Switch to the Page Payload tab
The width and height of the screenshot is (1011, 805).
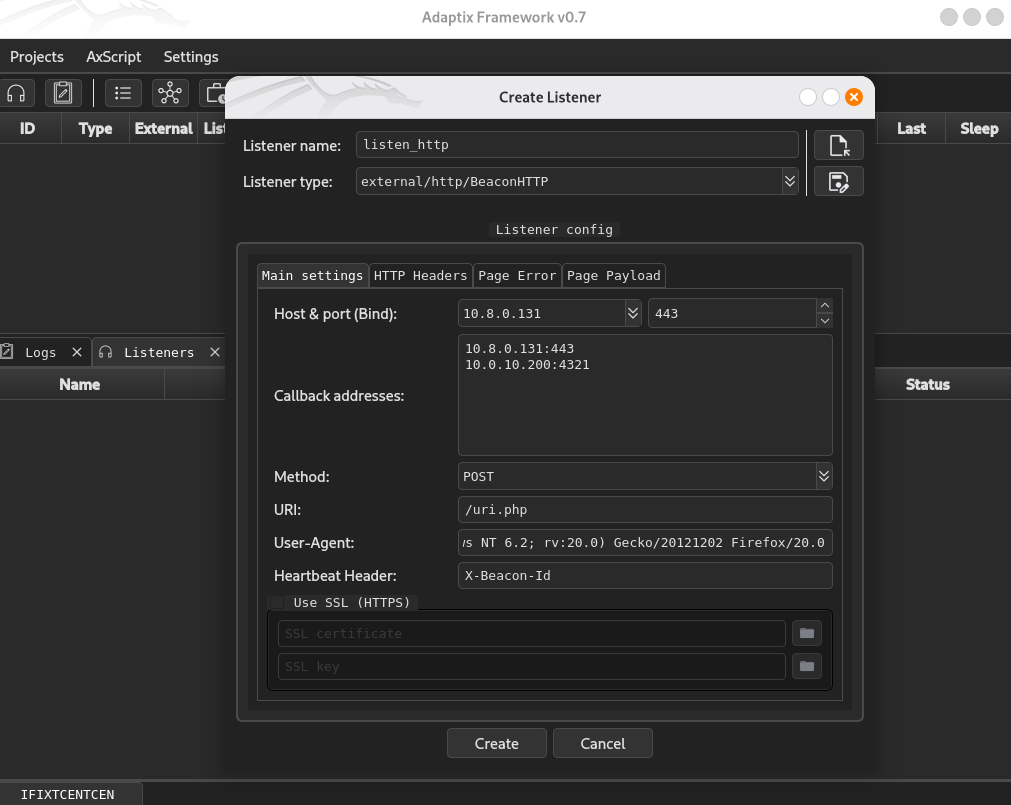(614, 276)
